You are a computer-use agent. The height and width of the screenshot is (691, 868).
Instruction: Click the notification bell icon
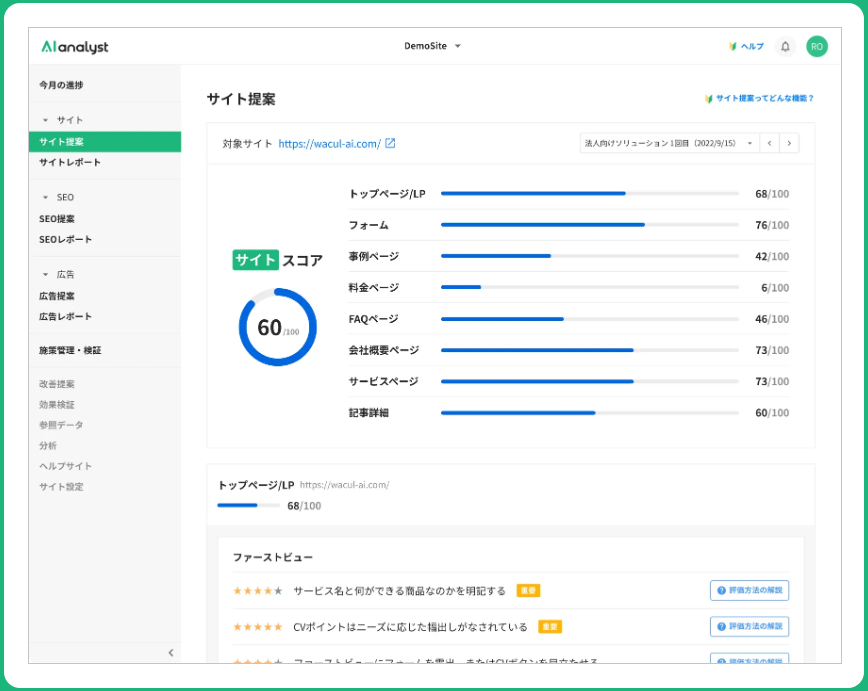[785, 46]
